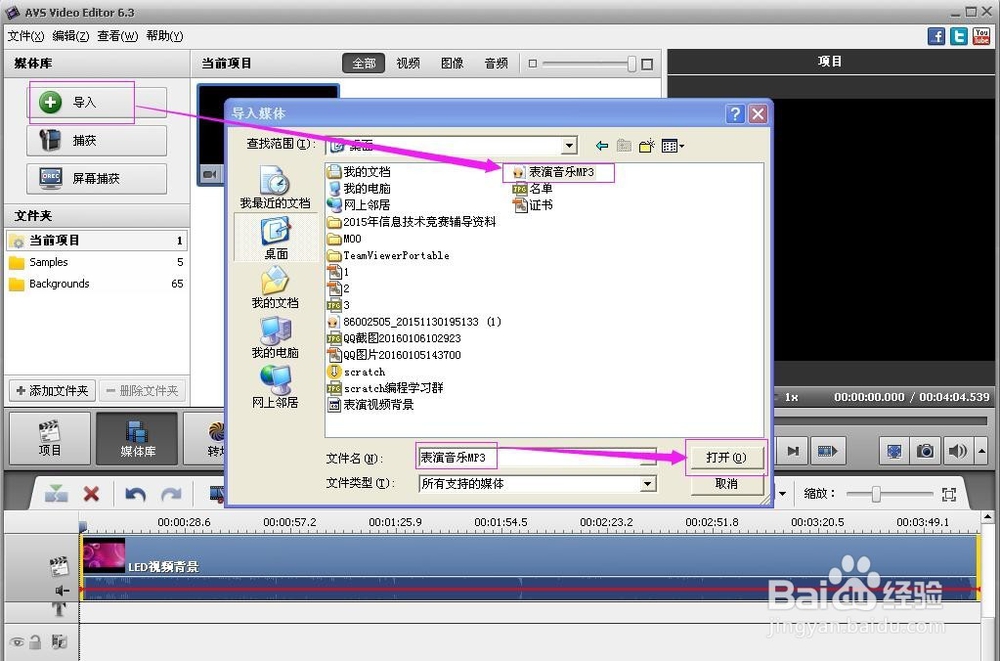The width and height of the screenshot is (1000, 661).
Task: Select the 2015年信息技术竞赛辅导资料 folder
Action: coord(411,222)
